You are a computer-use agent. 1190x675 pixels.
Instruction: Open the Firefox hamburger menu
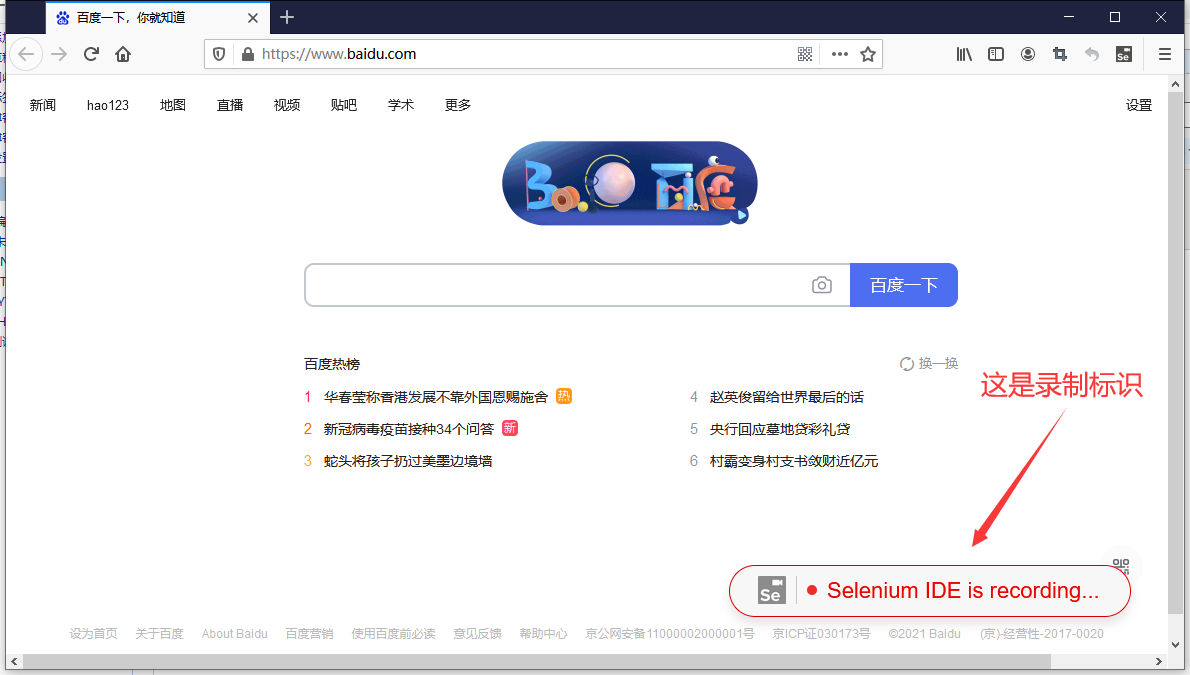click(x=1165, y=54)
